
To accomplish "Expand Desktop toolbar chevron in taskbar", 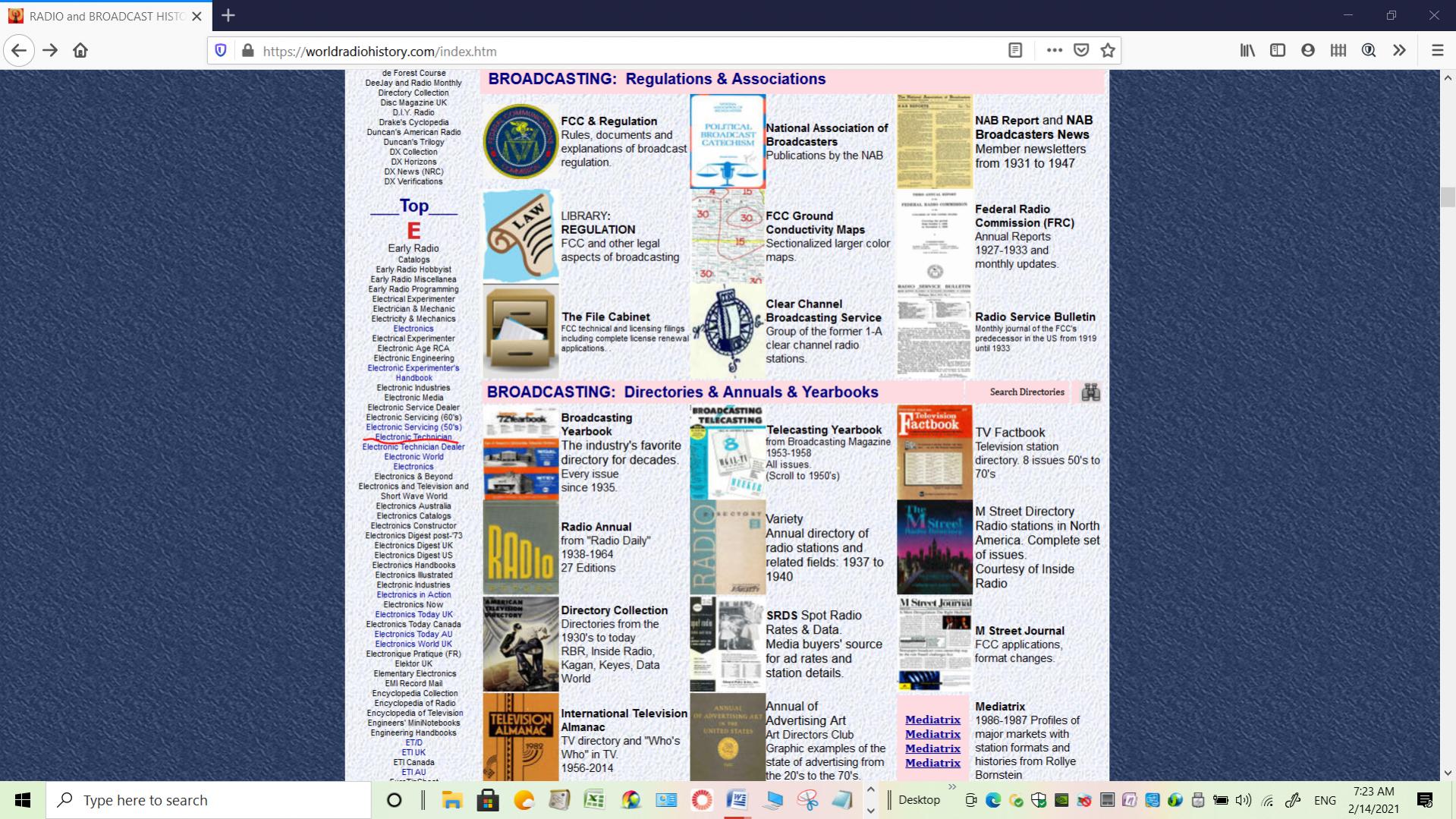I will coord(951,788).
